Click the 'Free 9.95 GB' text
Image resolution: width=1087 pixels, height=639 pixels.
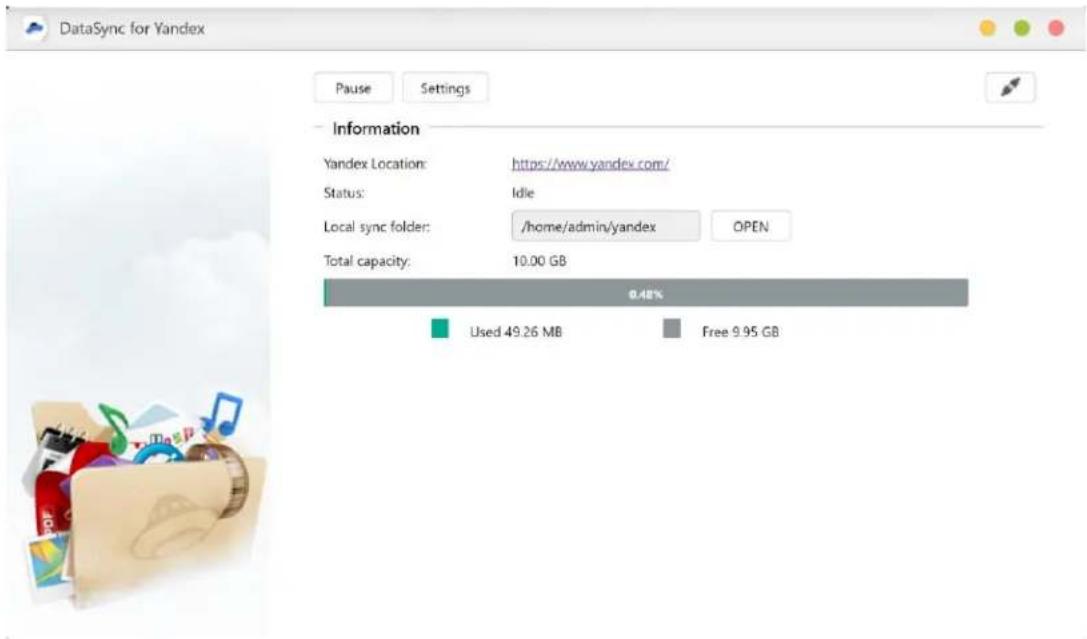(740, 331)
